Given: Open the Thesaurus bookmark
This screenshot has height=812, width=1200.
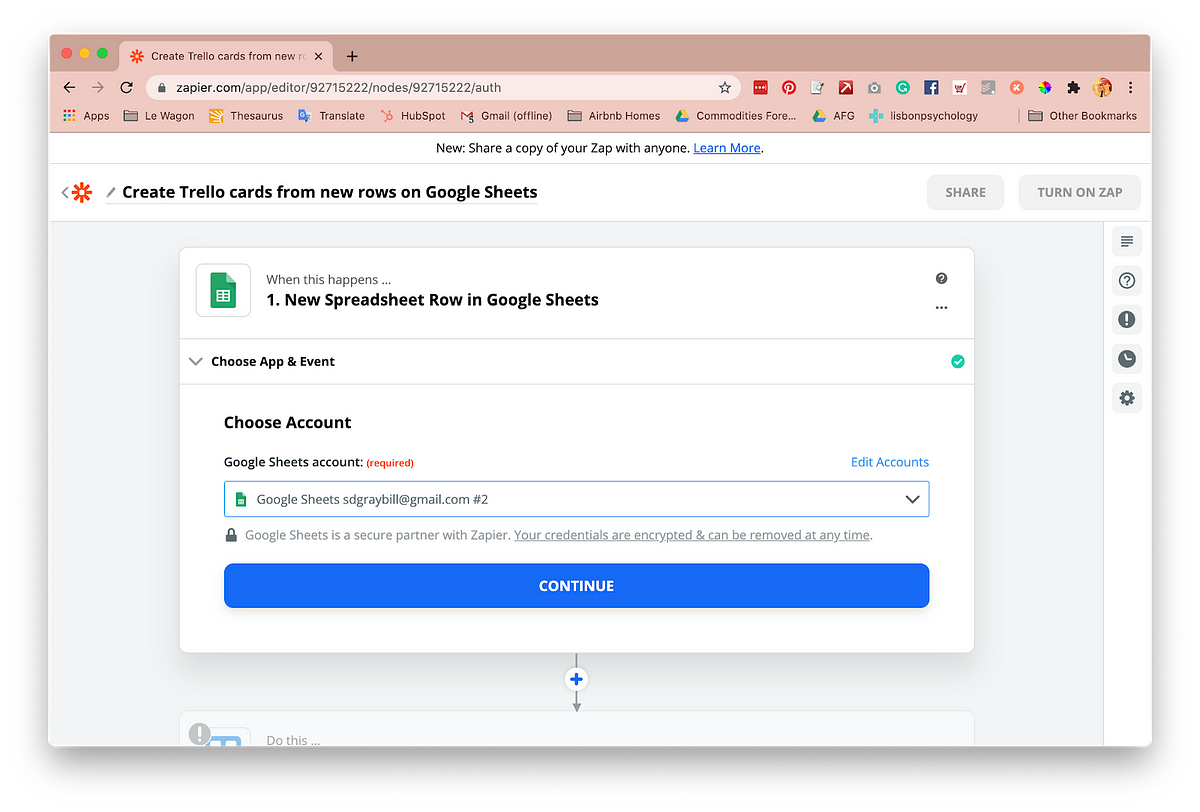Looking at the screenshot, I should 246,116.
